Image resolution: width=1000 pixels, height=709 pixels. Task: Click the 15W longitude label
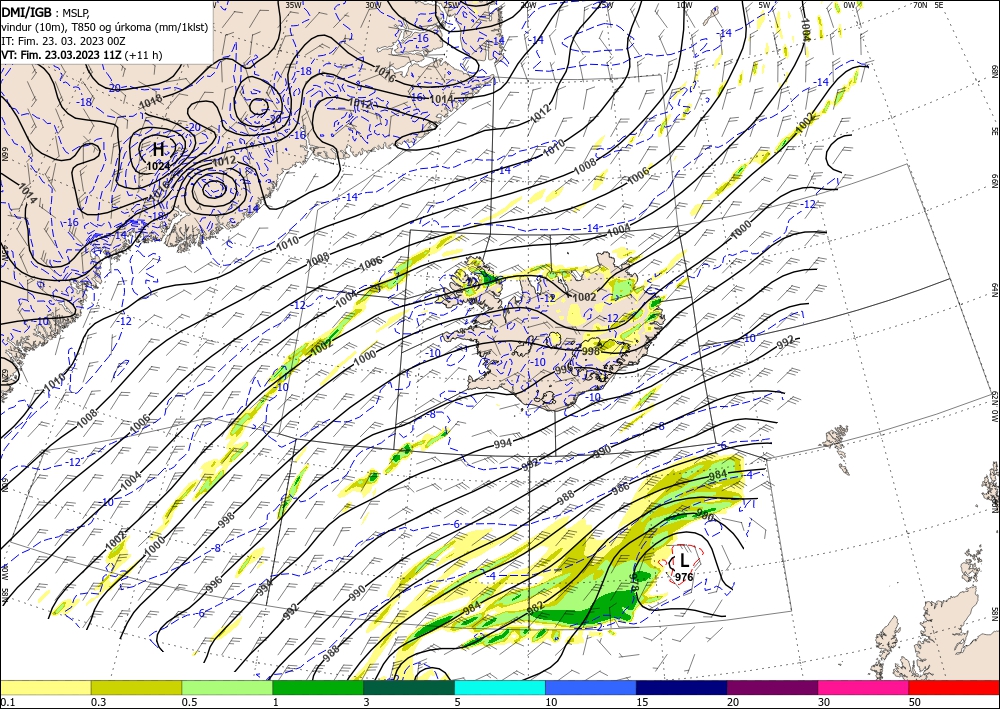point(606,5)
